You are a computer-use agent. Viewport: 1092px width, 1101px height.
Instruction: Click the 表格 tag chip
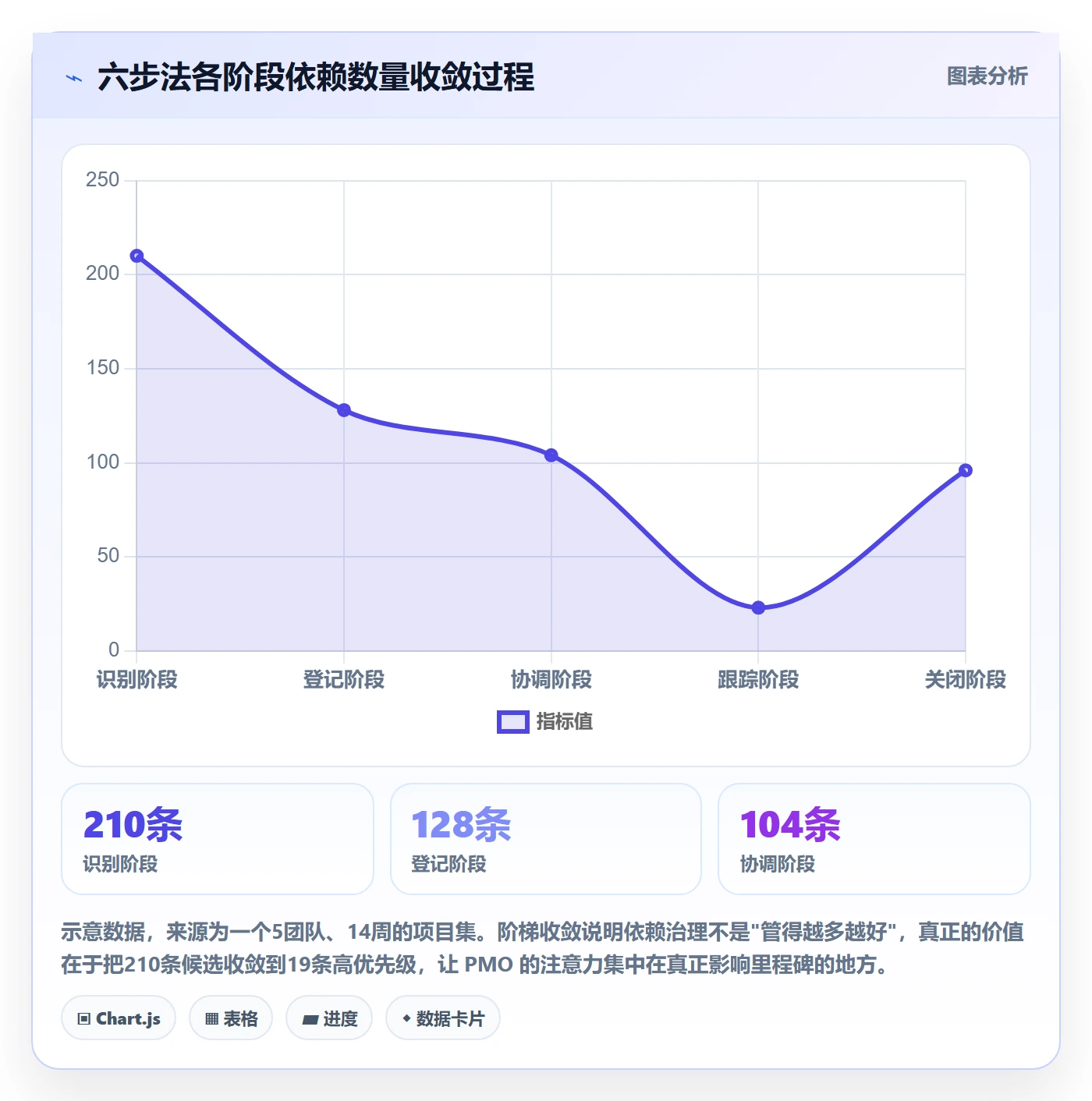point(231,1018)
